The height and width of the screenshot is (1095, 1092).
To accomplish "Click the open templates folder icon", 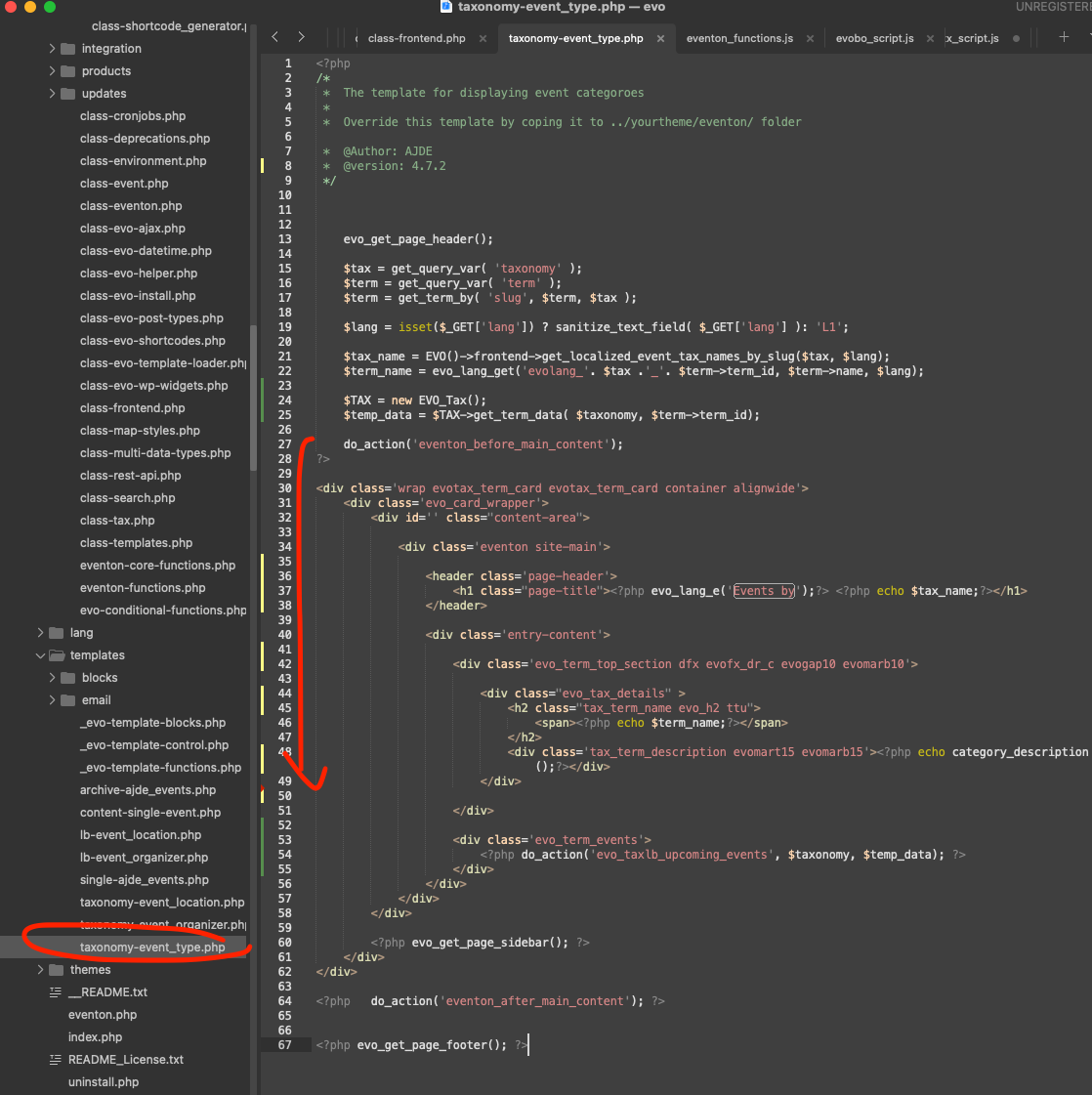I will pyautogui.click(x=57, y=655).
